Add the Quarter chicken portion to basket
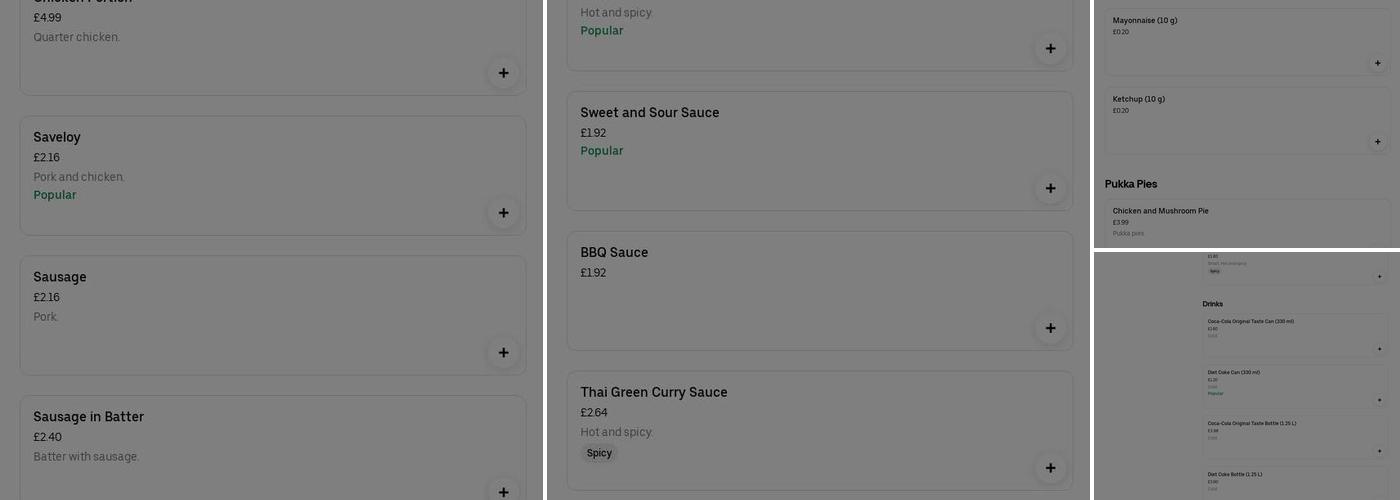1400x500 pixels. point(503,73)
